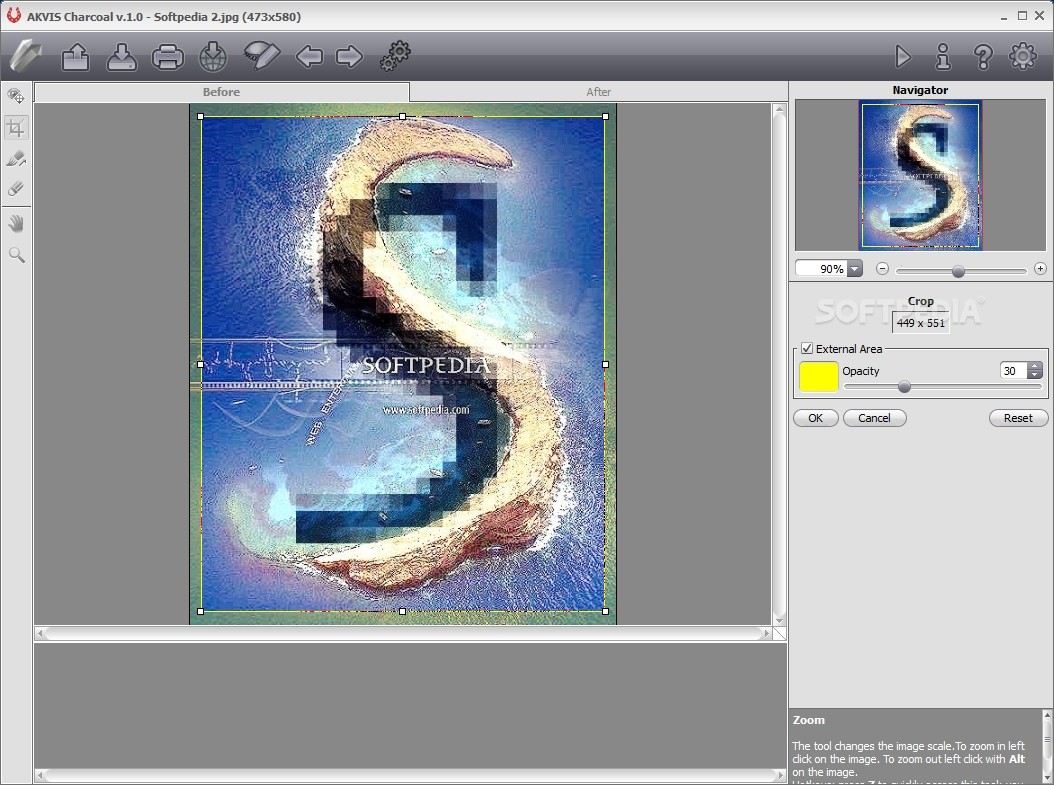Print the image with the printer icon
The image size is (1054, 785).
[168, 56]
